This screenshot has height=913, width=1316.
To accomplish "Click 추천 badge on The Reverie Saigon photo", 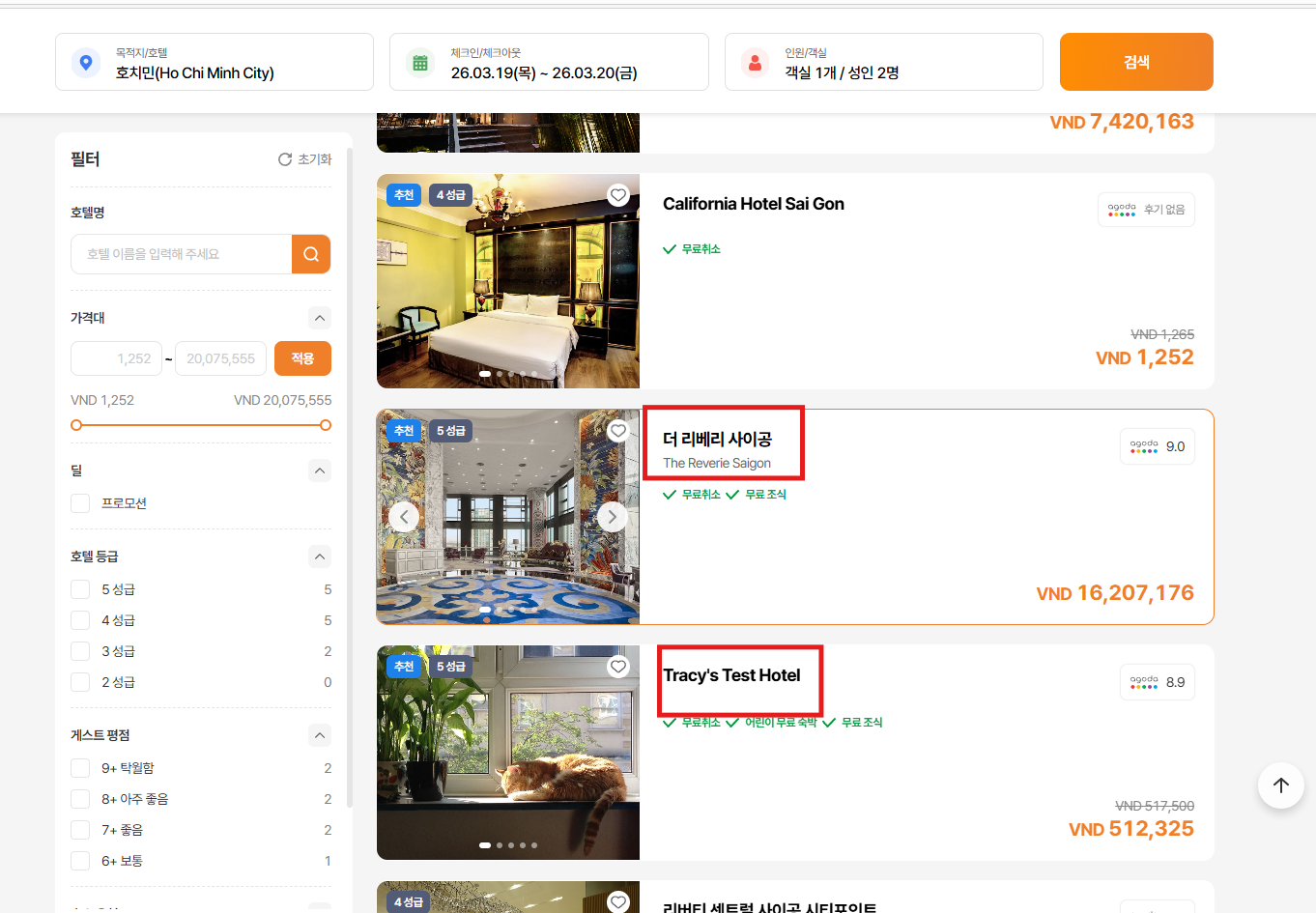I will (404, 431).
